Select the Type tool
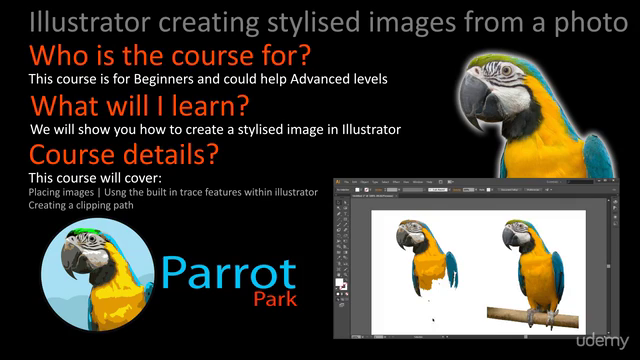Image resolution: width=640 pixels, height=360 pixels. coord(346,214)
